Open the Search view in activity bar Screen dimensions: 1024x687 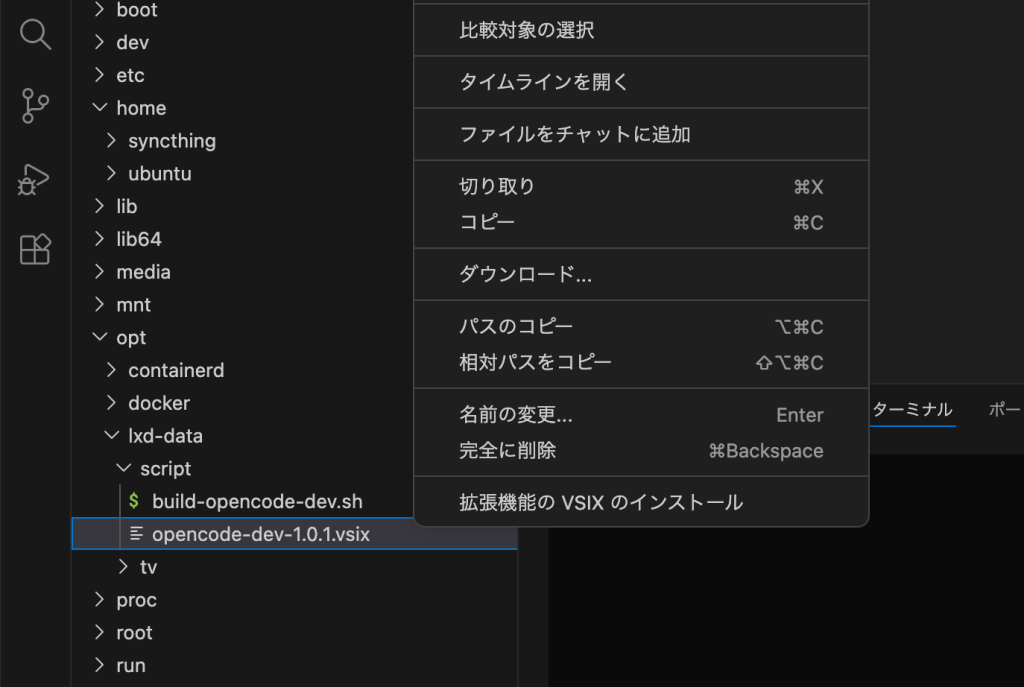click(x=35, y=35)
